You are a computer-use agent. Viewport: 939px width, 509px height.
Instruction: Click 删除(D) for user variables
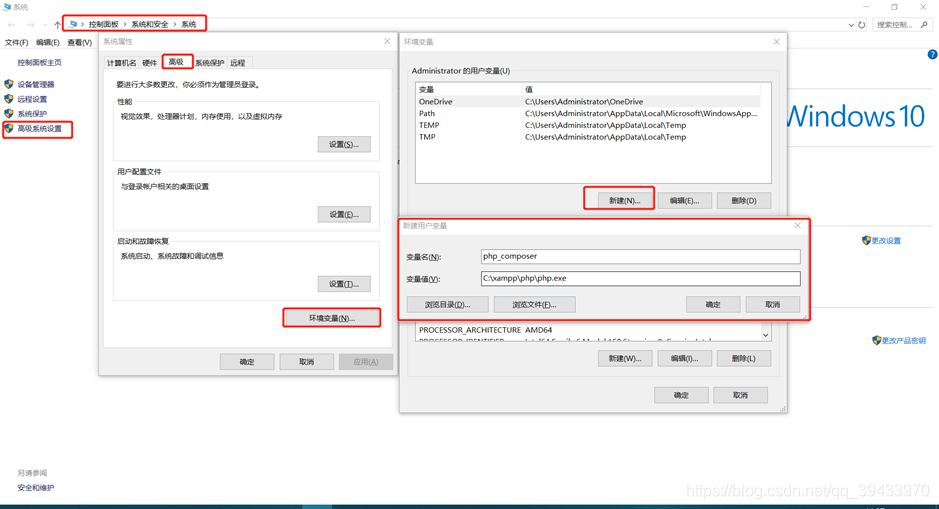click(x=744, y=201)
